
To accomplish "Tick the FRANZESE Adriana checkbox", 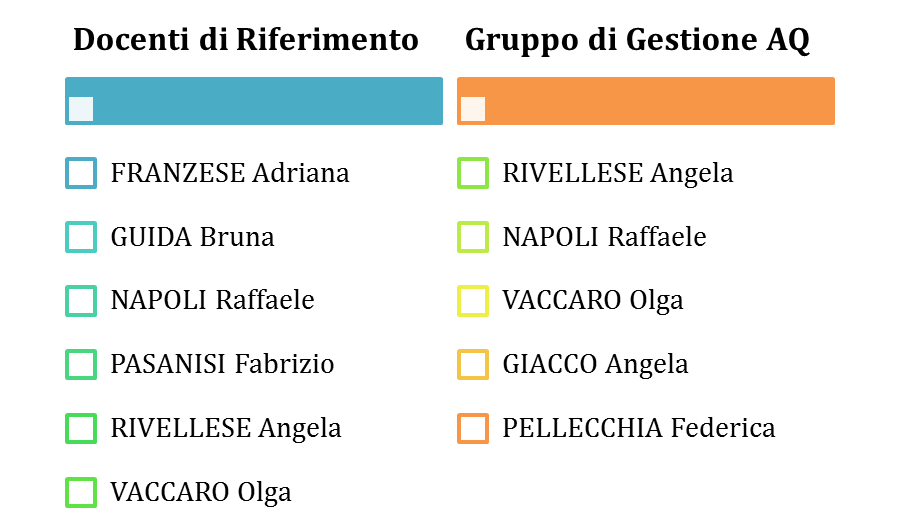I will [x=81, y=173].
